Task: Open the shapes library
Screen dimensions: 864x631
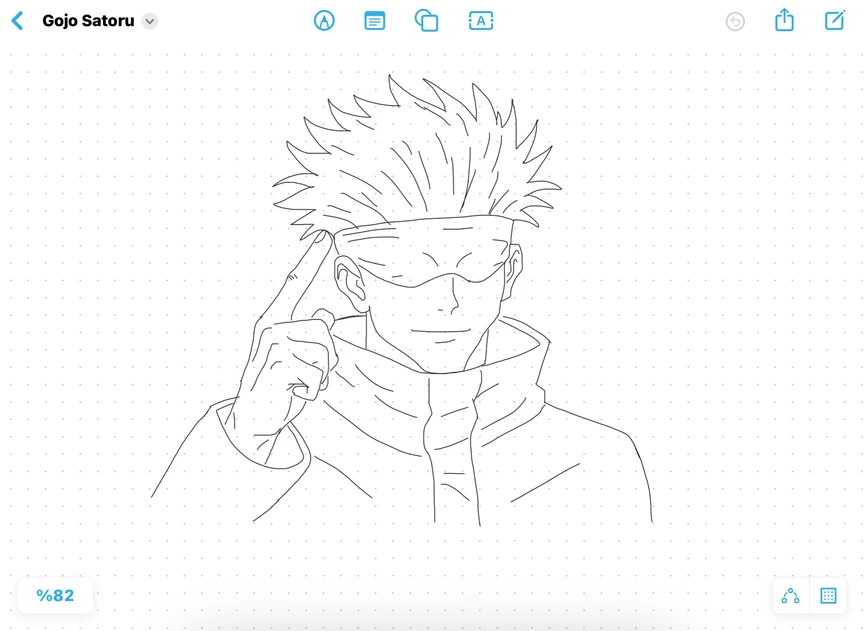Action: [427, 21]
